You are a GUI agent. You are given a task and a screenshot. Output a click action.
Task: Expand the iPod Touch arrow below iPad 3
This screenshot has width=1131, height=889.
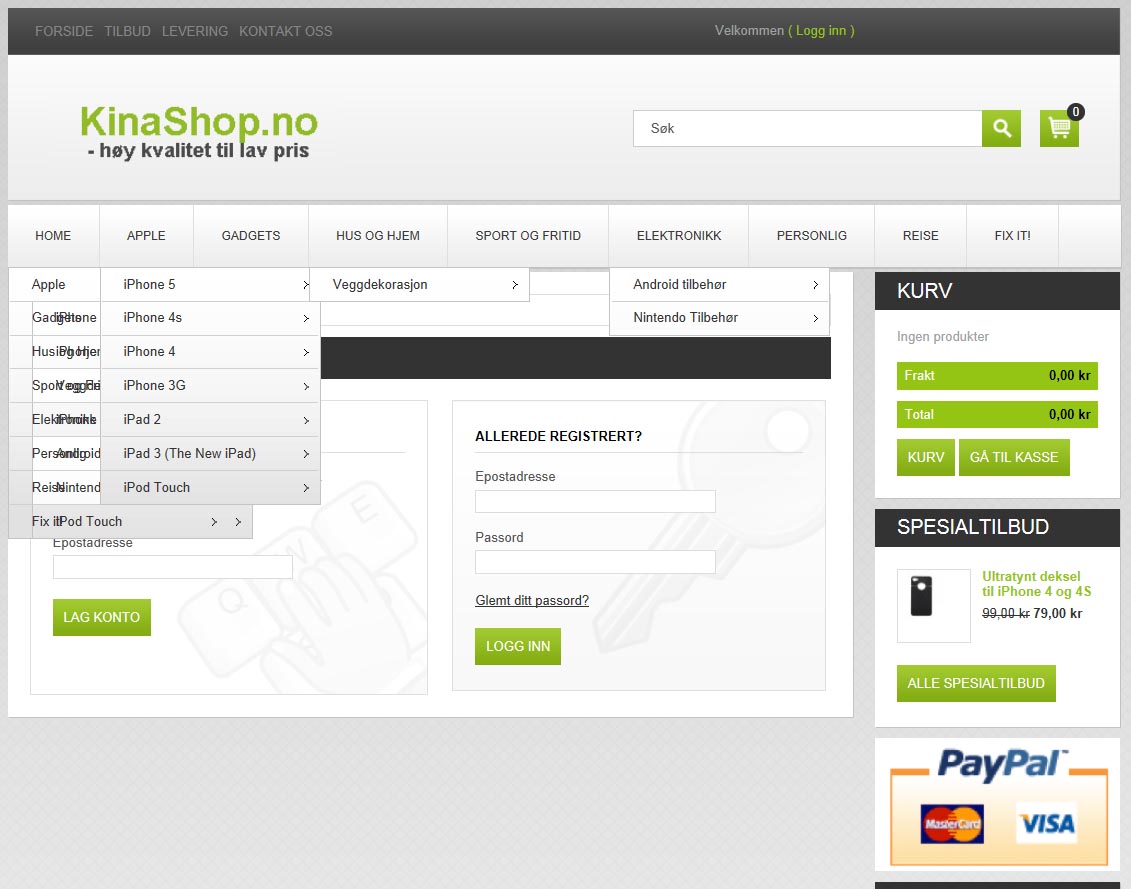306,488
